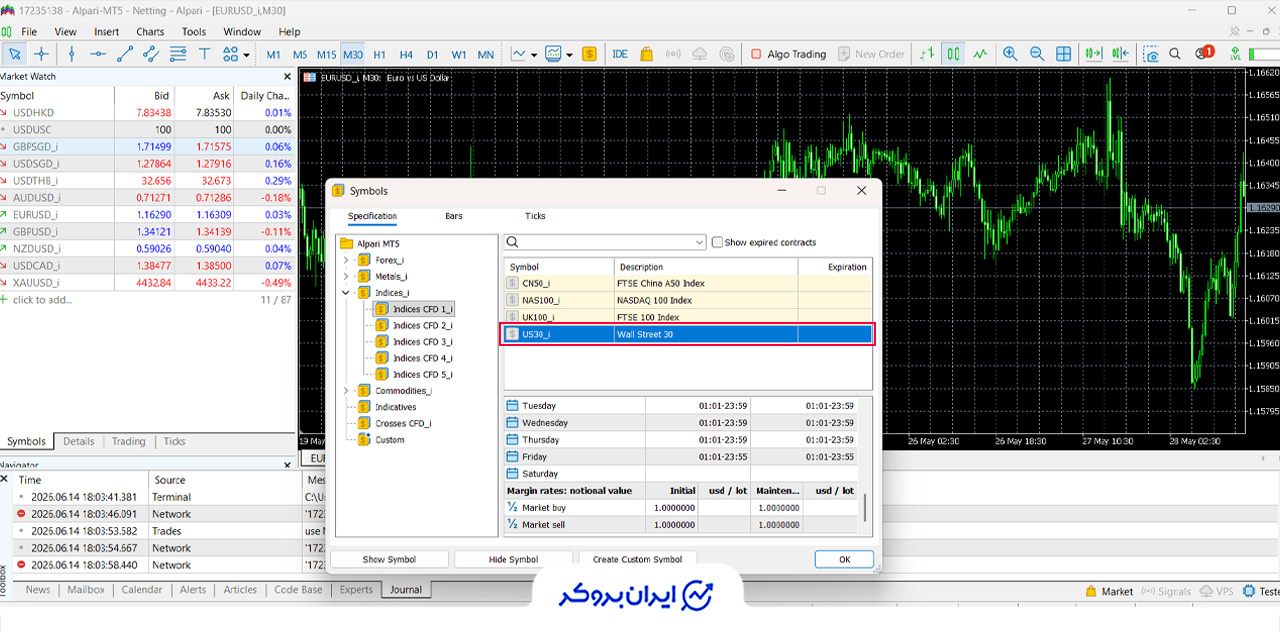The height and width of the screenshot is (632, 1280).
Task: Toggle chart shift
Action: coord(1121,54)
